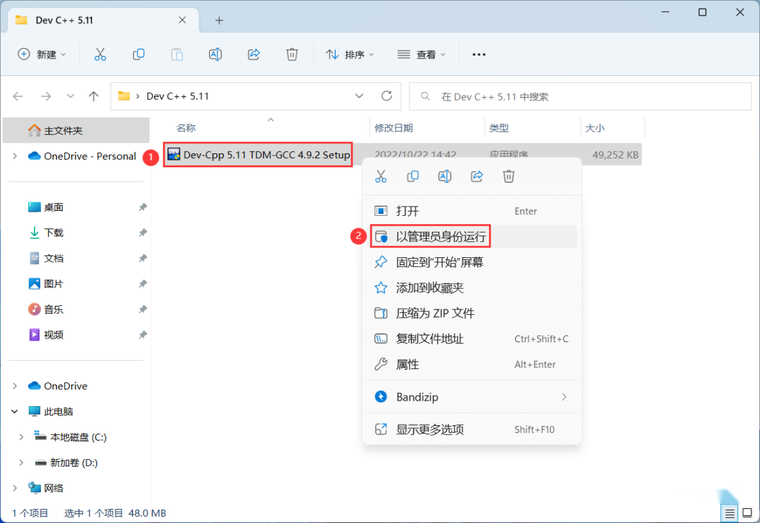Click the address bar path Dev C++ 5.11
This screenshot has width=760, height=523.
177,96
